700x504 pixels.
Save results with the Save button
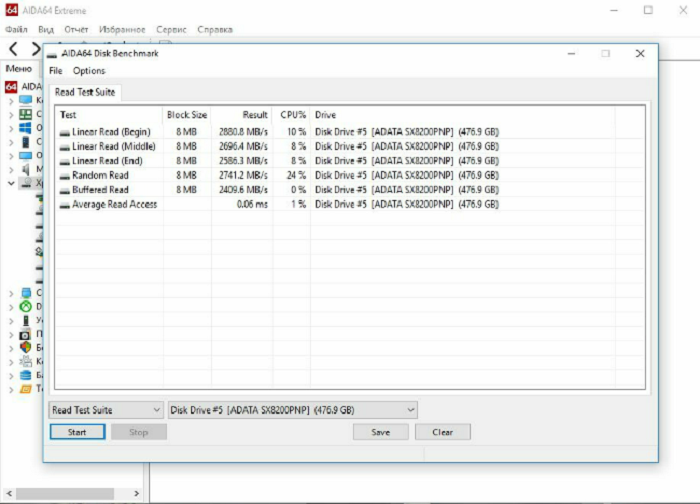pyautogui.click(x=380, y=432)
